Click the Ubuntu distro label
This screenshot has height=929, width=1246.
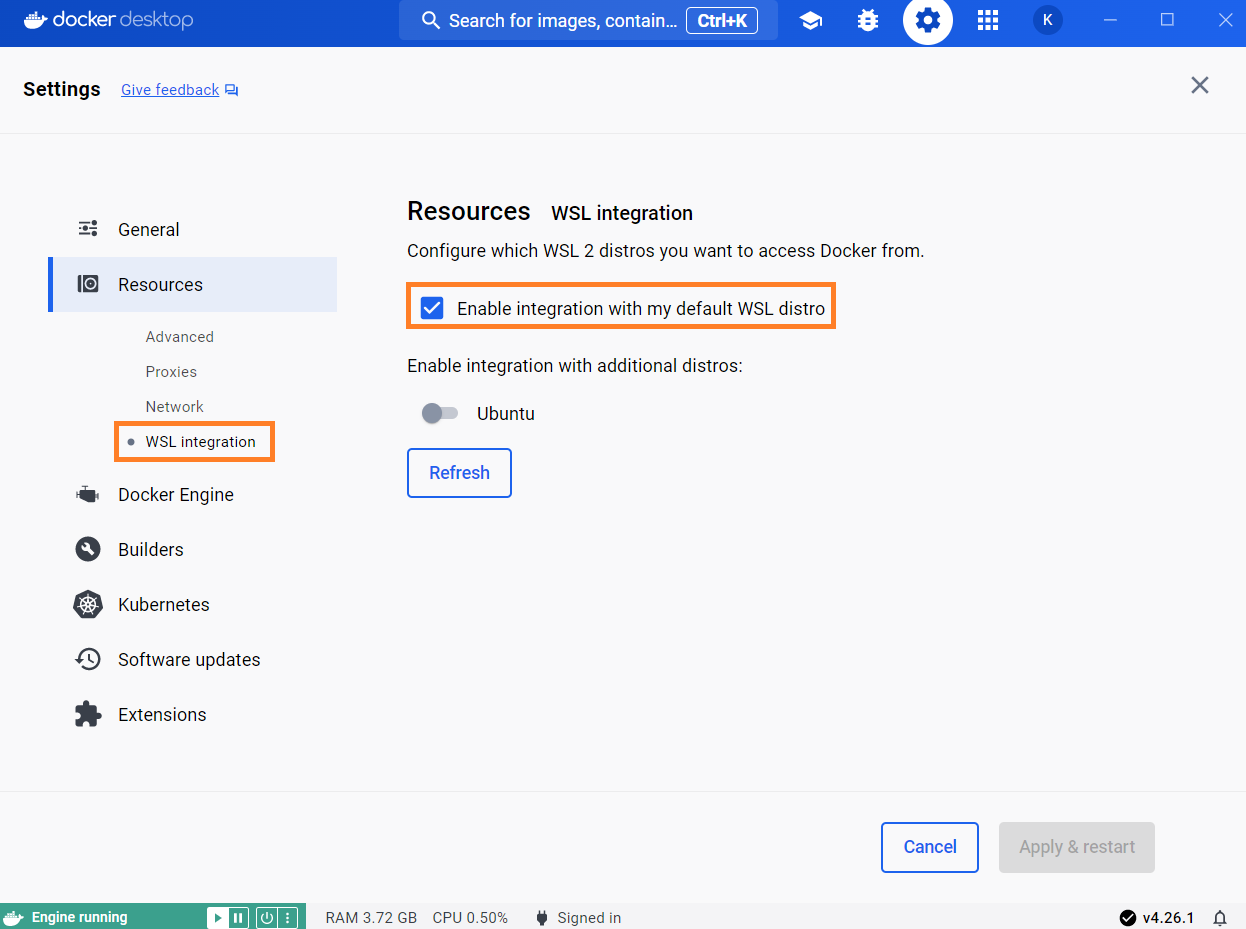pyautogui.click(x=506, y=414)
